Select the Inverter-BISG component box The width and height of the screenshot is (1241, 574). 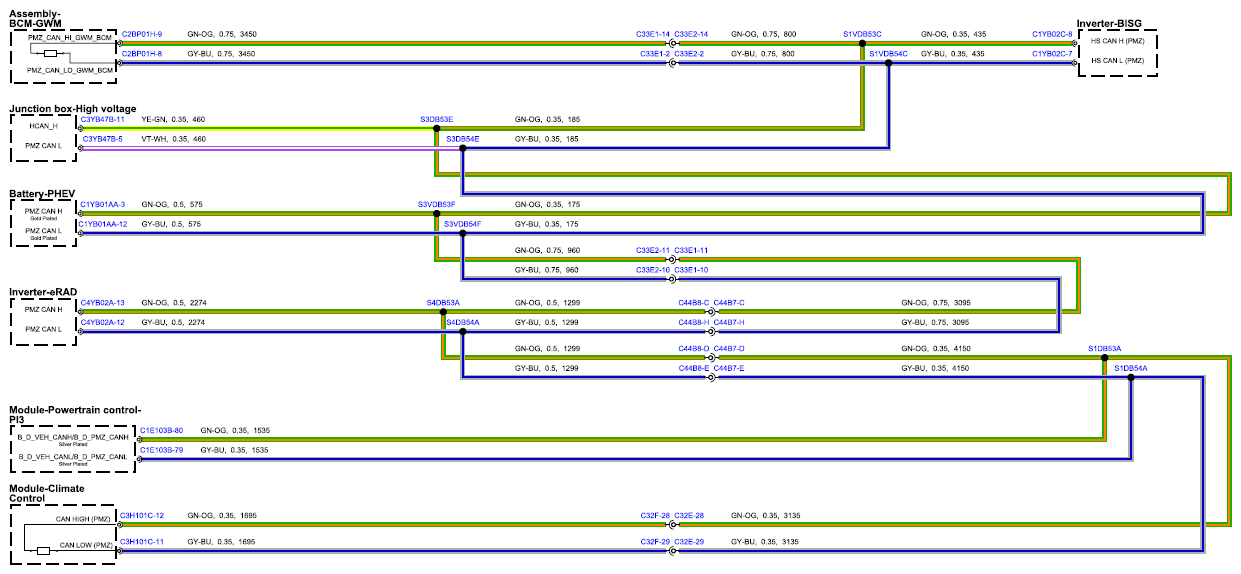tap(1118, 53)
